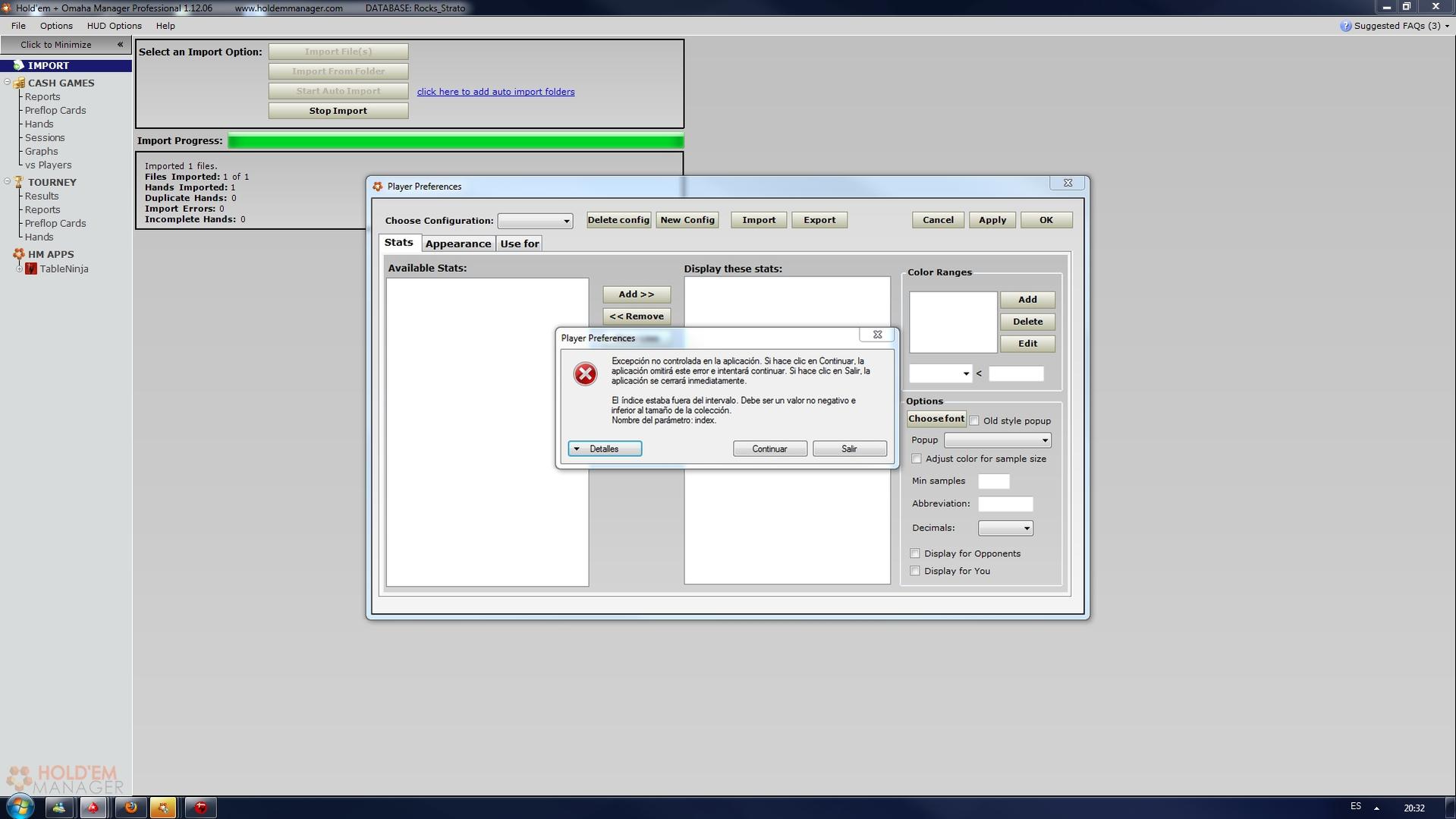
Task: Open the Choose Configuration dropdown
Action: (535, 221)
